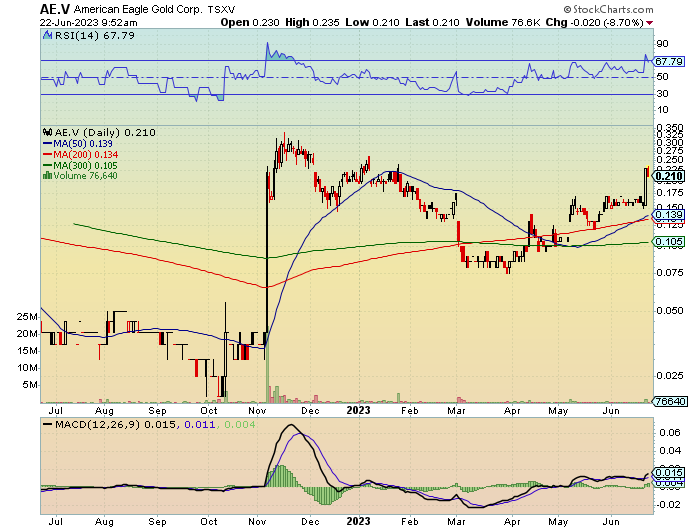This screenshot has height=530, width=700.
Task: Click the MA(50) 0.139 legend entry
Action: click(78, 143)
